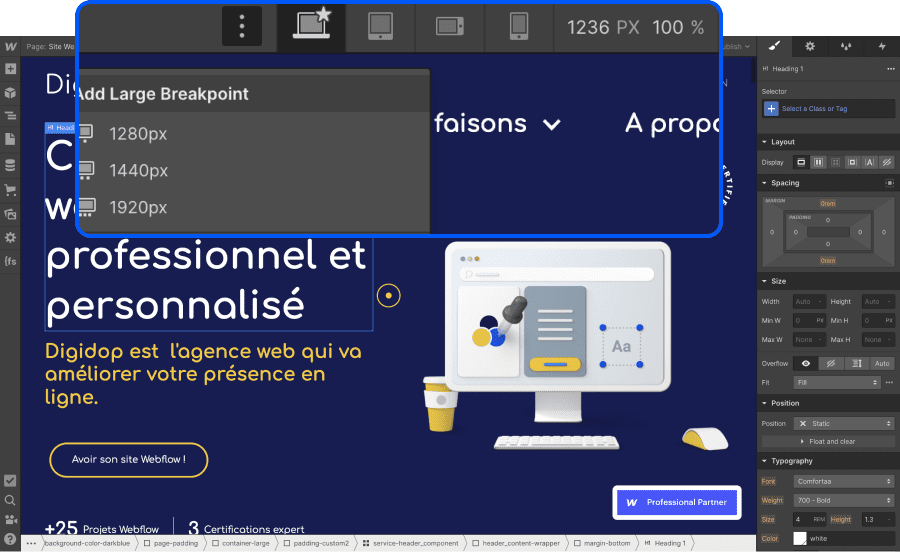Switch to Element Settings gear tab

[810, 46]
